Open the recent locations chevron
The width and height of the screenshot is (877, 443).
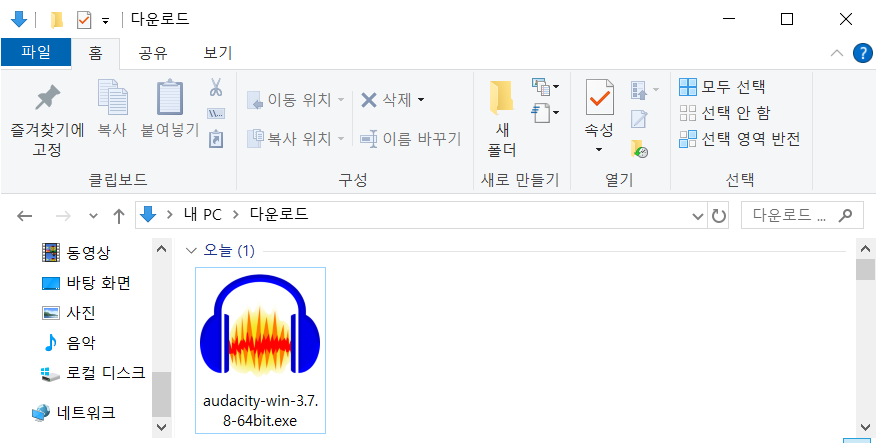point(93,216)
